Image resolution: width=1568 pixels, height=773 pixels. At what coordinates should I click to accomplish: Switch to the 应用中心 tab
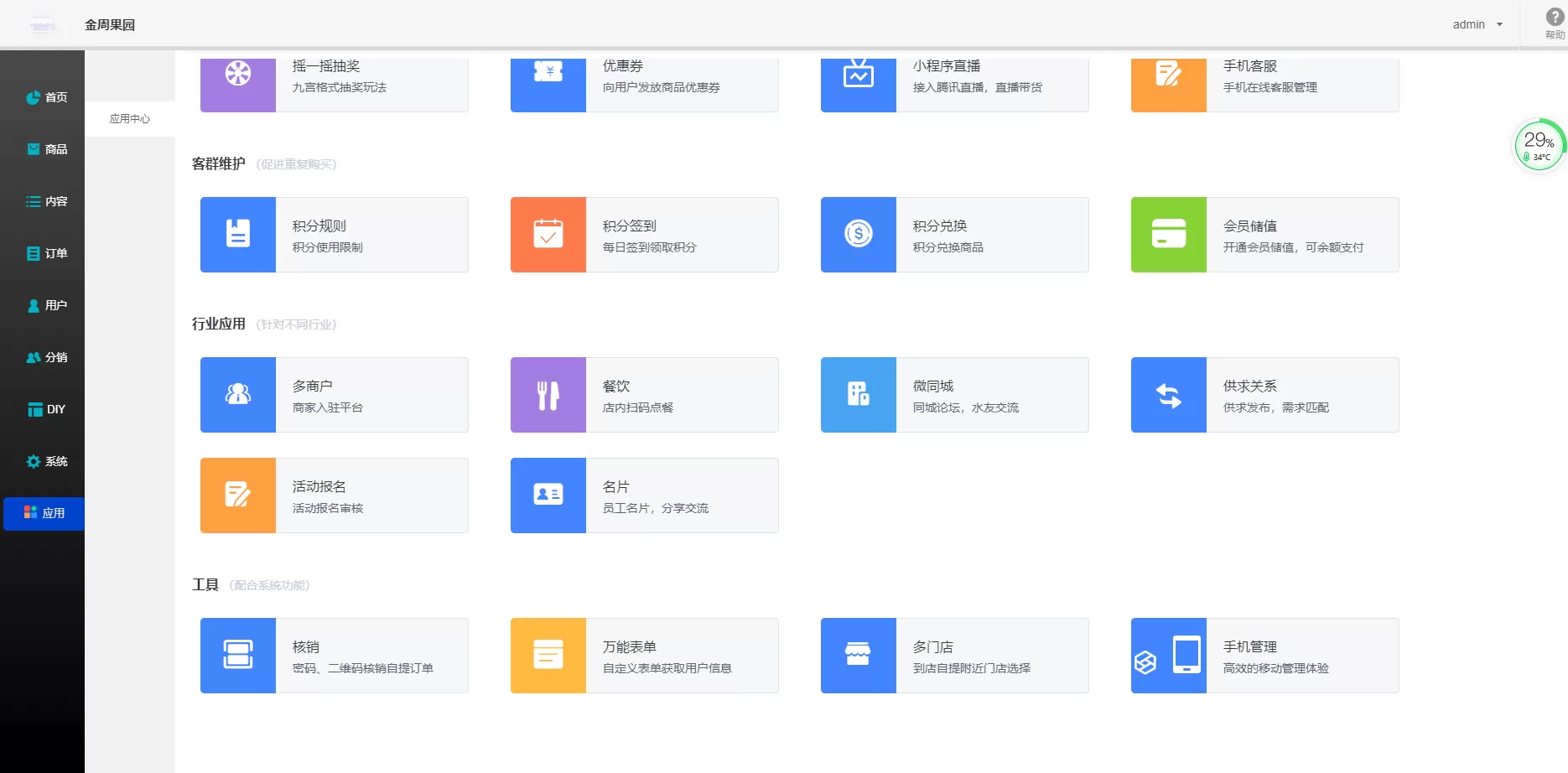click(131, 118)
